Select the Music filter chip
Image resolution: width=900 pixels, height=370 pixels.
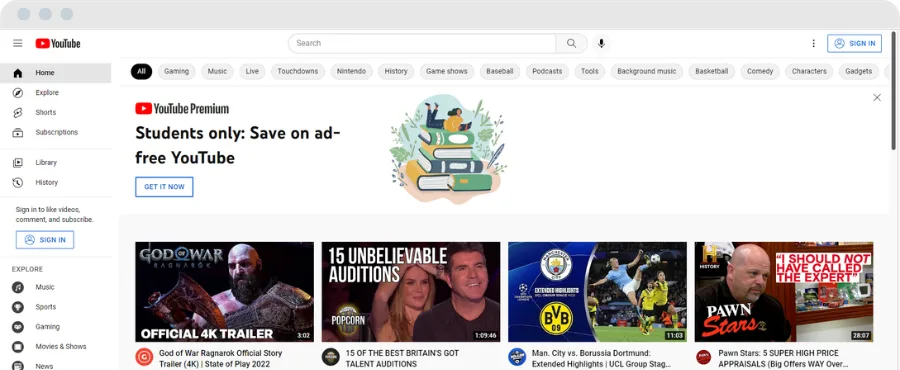217,72
